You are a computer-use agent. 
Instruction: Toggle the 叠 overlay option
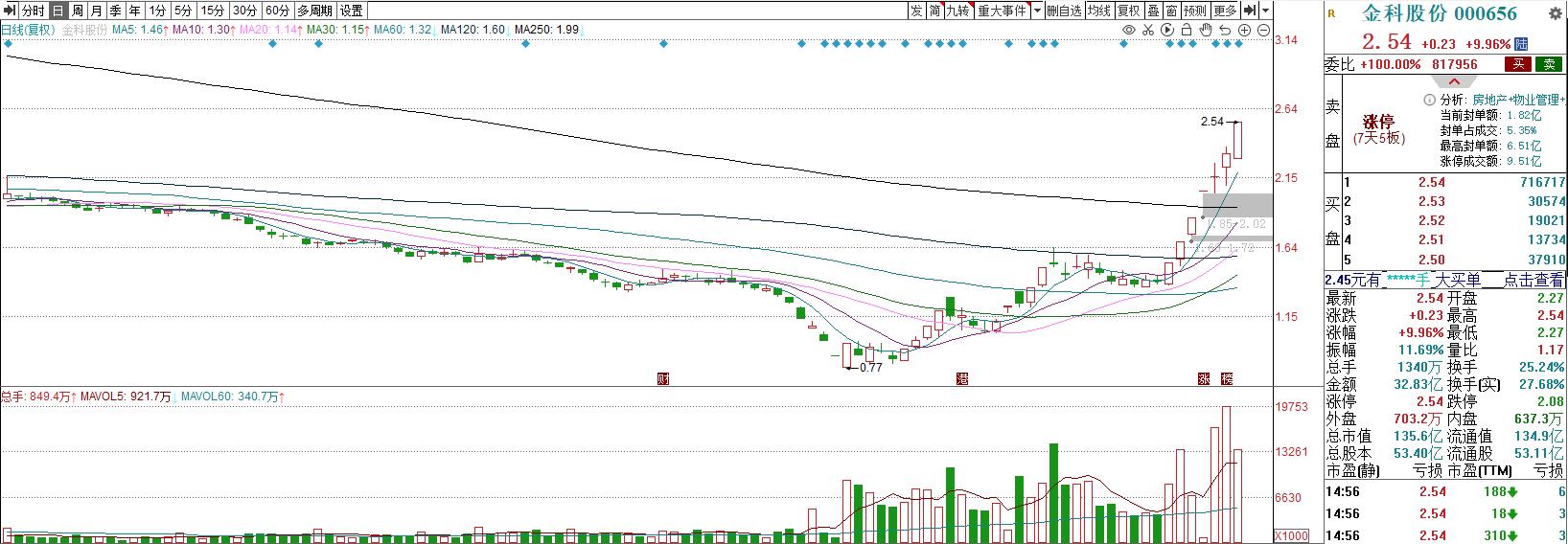coord(1153,11)
